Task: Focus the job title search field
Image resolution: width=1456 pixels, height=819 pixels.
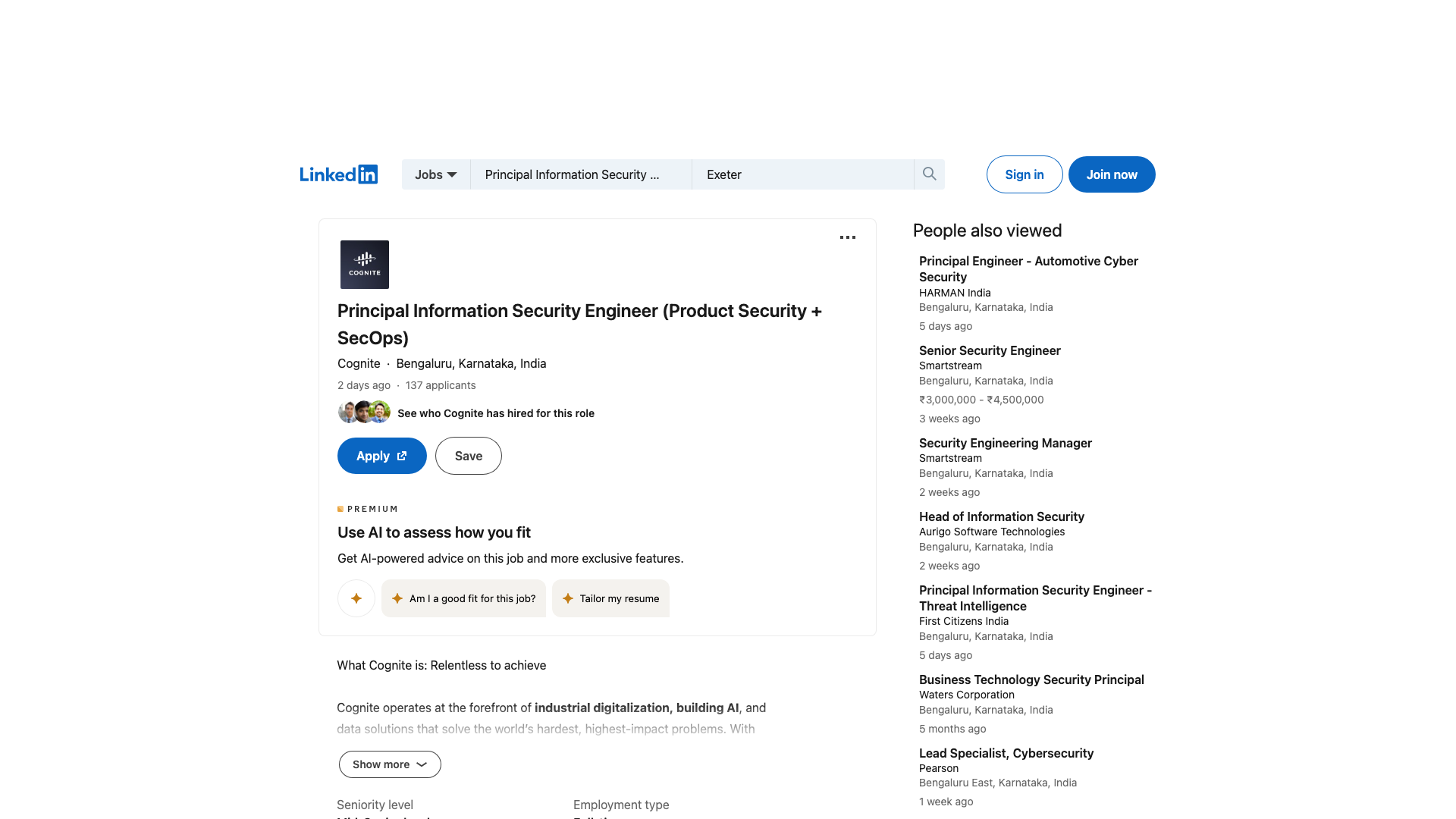Action: click(581, 174)
